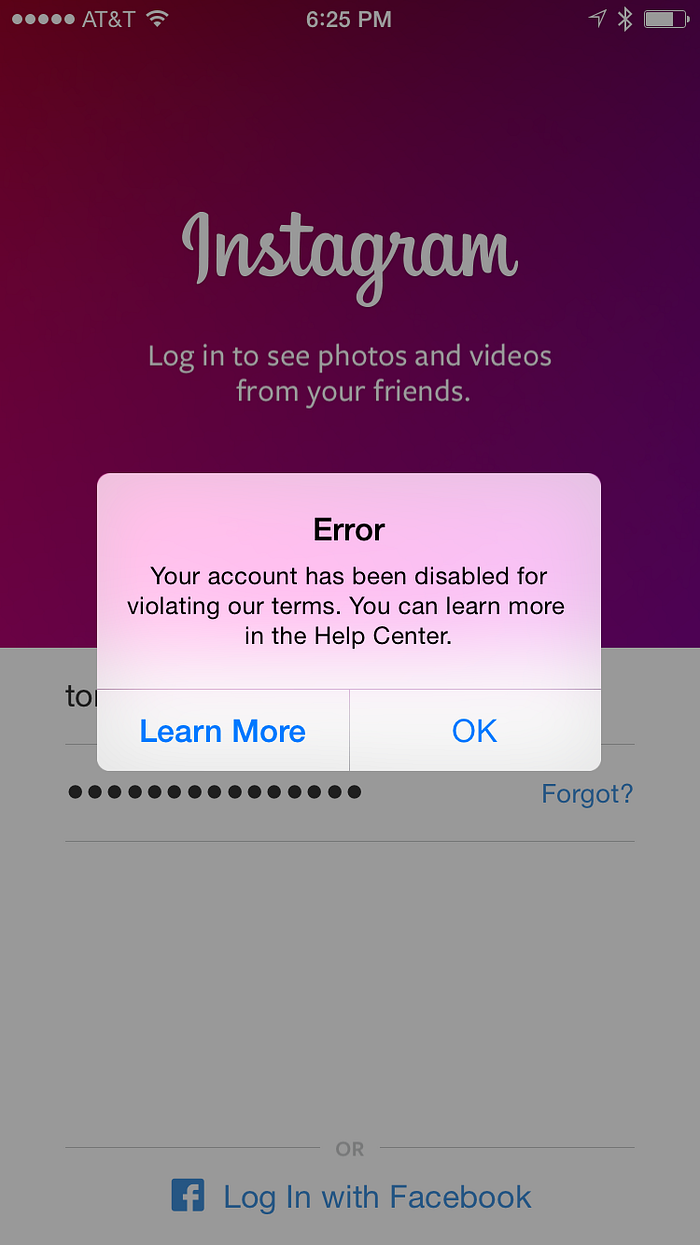This screenshot has height=1245, width=700.
Task: Tap the location services arrow icon
Action: [597, 19]
